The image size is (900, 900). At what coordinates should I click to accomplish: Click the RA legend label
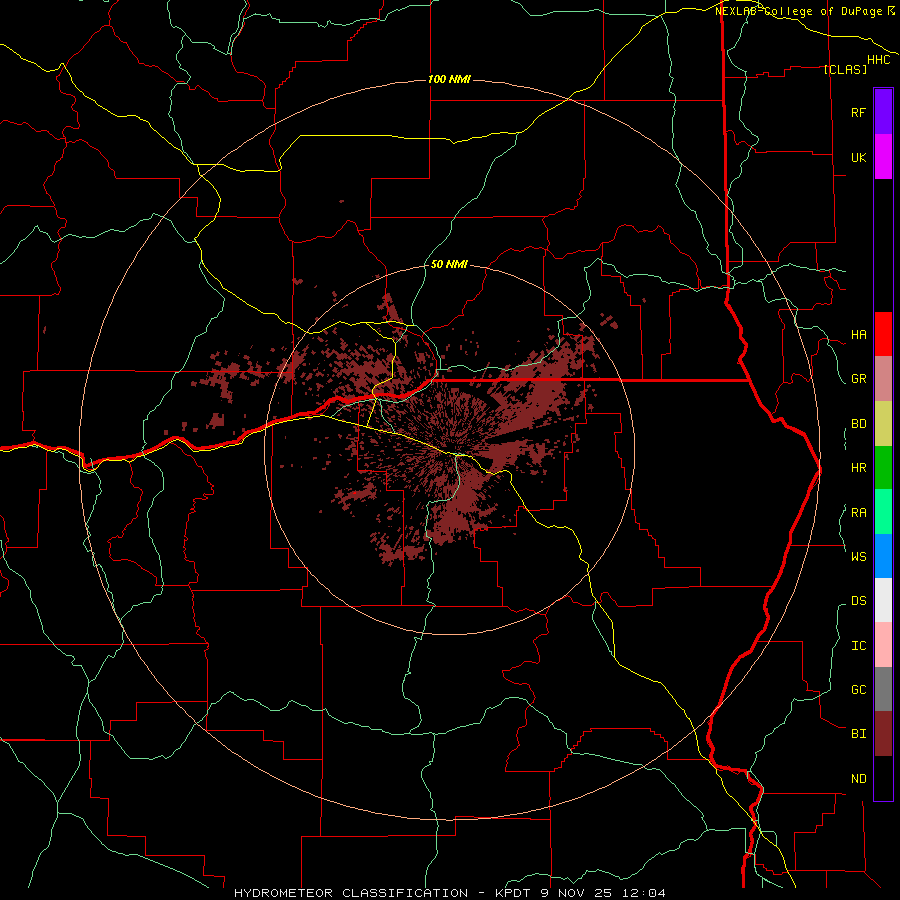(858, 513)
